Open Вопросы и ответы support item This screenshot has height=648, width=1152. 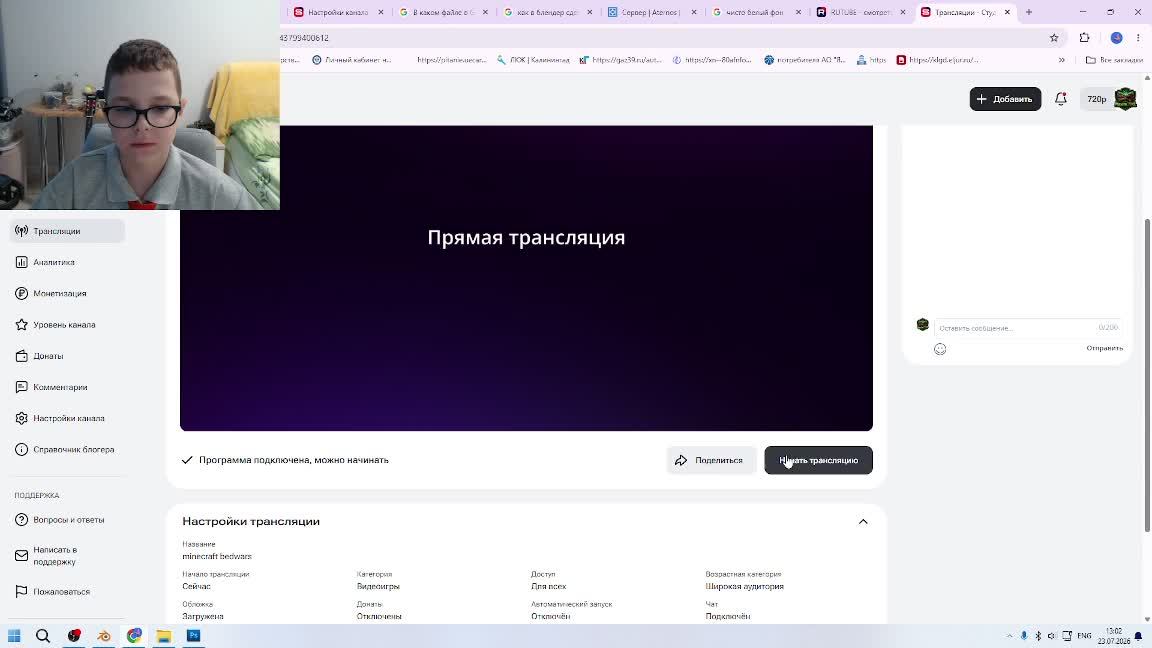pyautogui.click(x=68, y=519)
